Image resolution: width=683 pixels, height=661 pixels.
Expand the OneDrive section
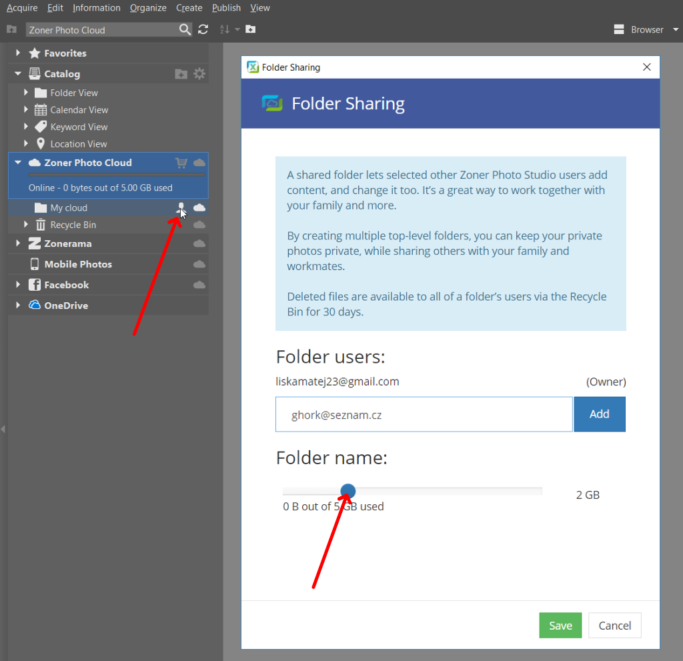click(18, 305)
